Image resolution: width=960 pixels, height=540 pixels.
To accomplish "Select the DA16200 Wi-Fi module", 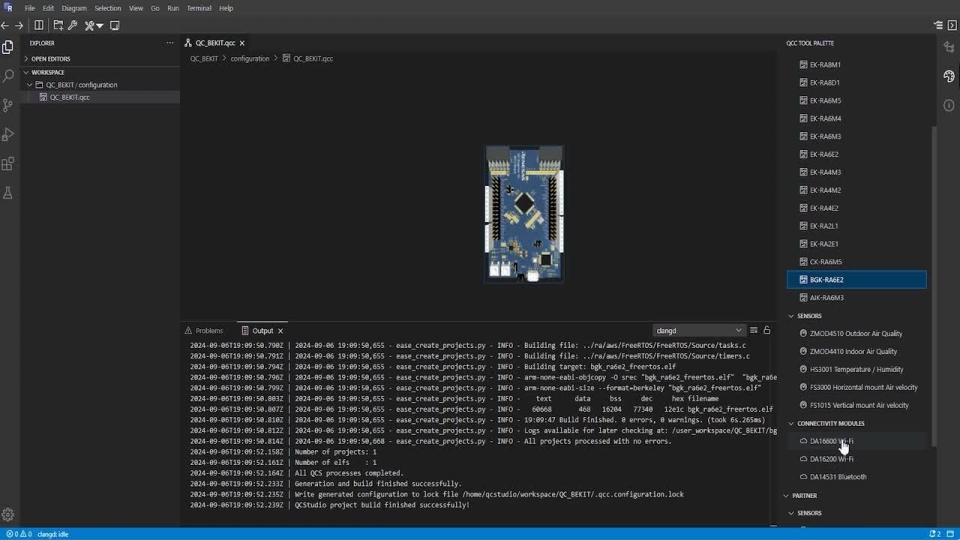I will 831,459.
